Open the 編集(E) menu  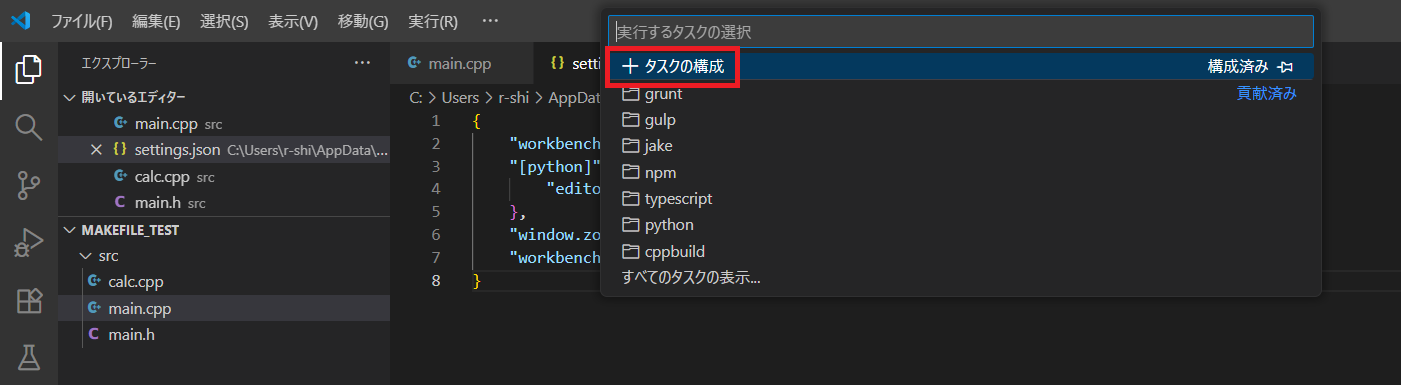coord(156,21)
